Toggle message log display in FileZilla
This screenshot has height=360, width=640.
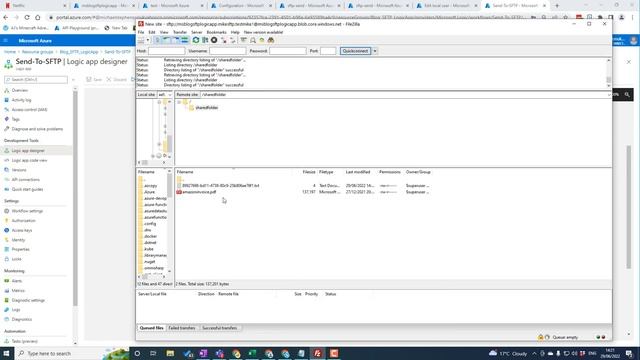tap(158, 40)
